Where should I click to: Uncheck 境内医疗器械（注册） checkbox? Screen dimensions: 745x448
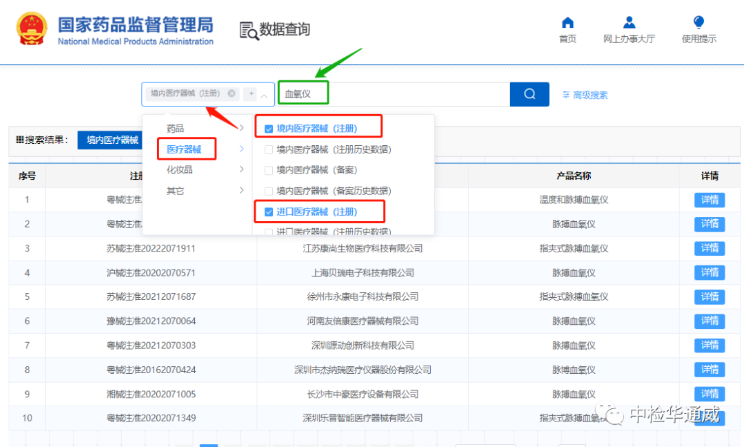[268, 128]
